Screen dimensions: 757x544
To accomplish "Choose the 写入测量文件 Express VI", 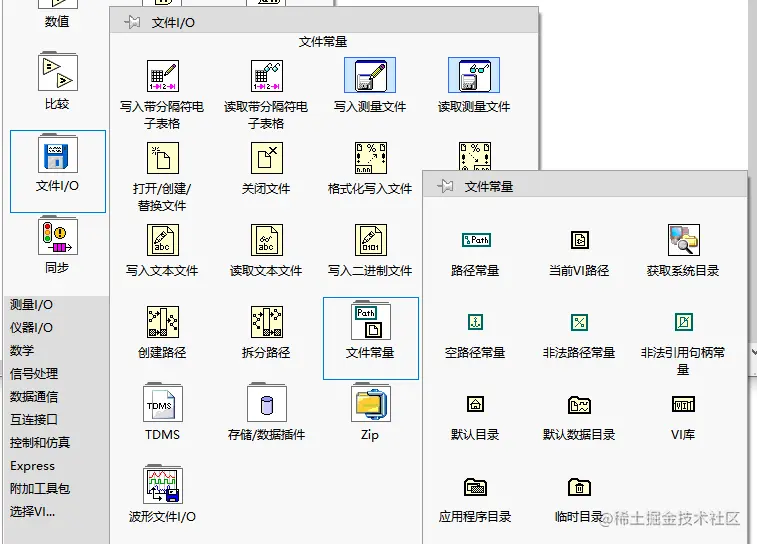I will click(x=370, y=75).
